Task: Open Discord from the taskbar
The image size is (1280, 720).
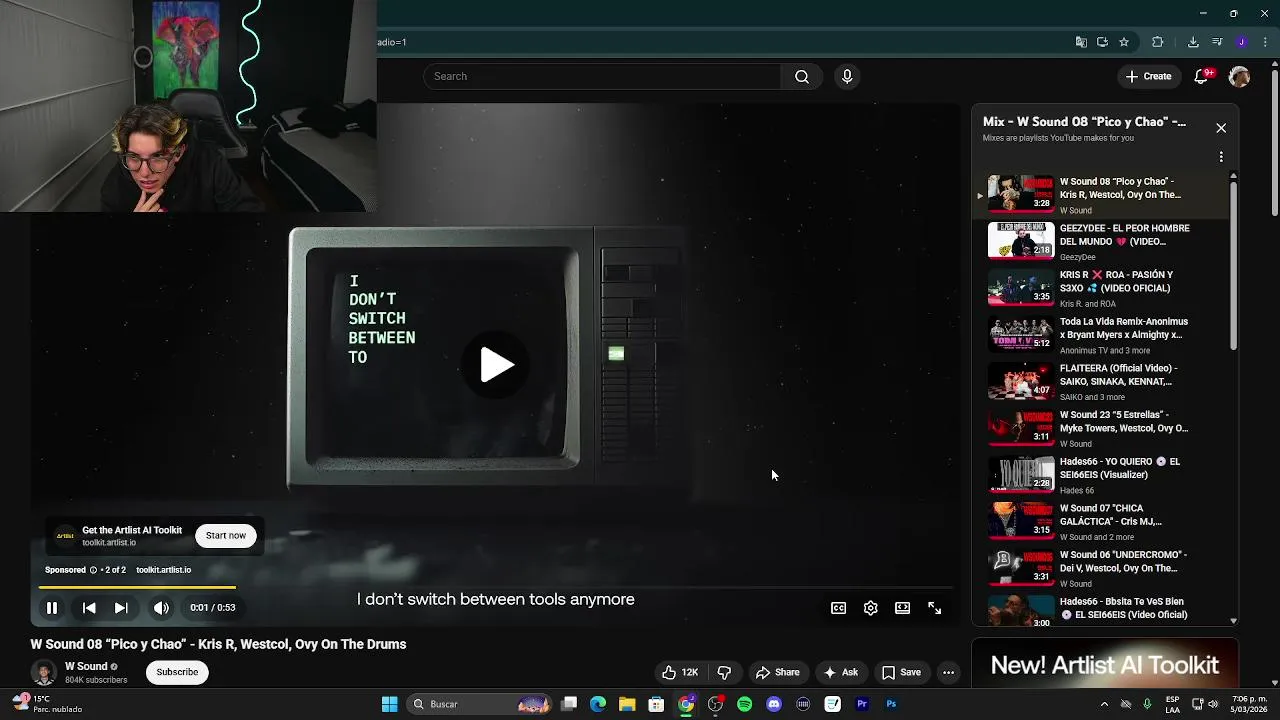Action: [x=774, y=704]
